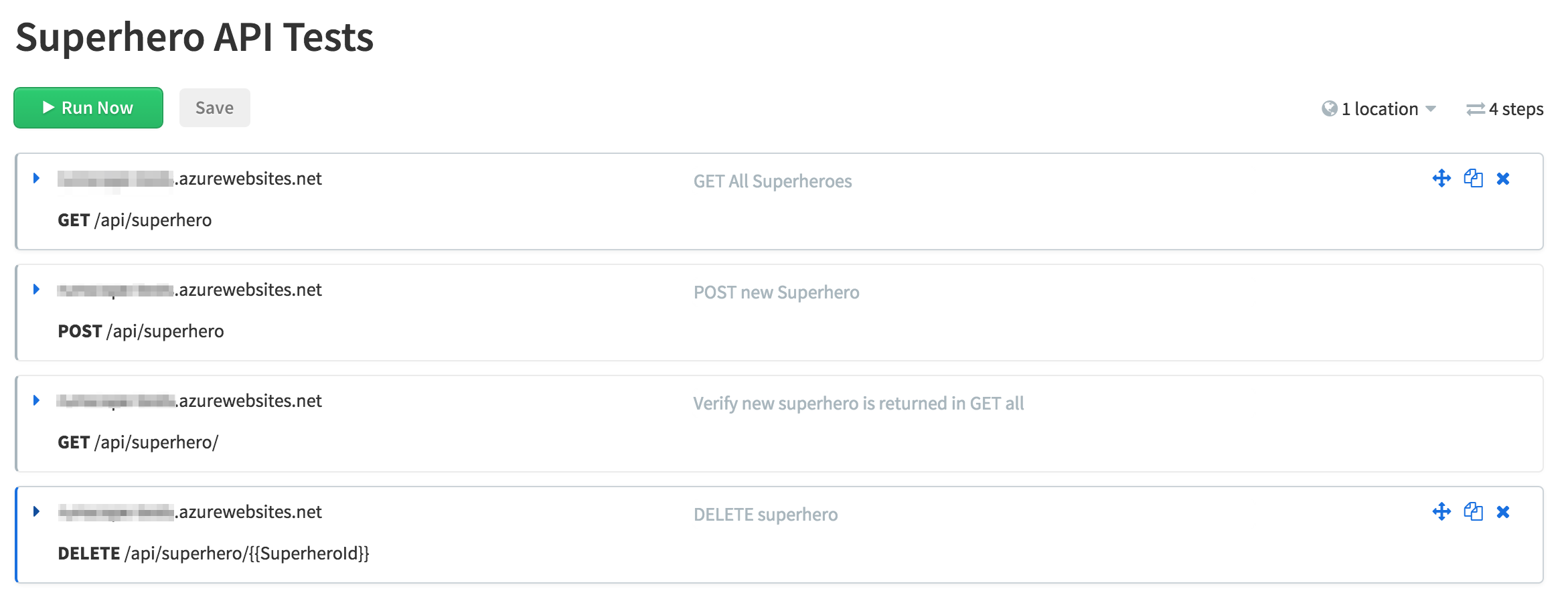This screenshot has width=1568, height=601.
Task: Expand the Verify new superhero step
Action: (37, 400)
